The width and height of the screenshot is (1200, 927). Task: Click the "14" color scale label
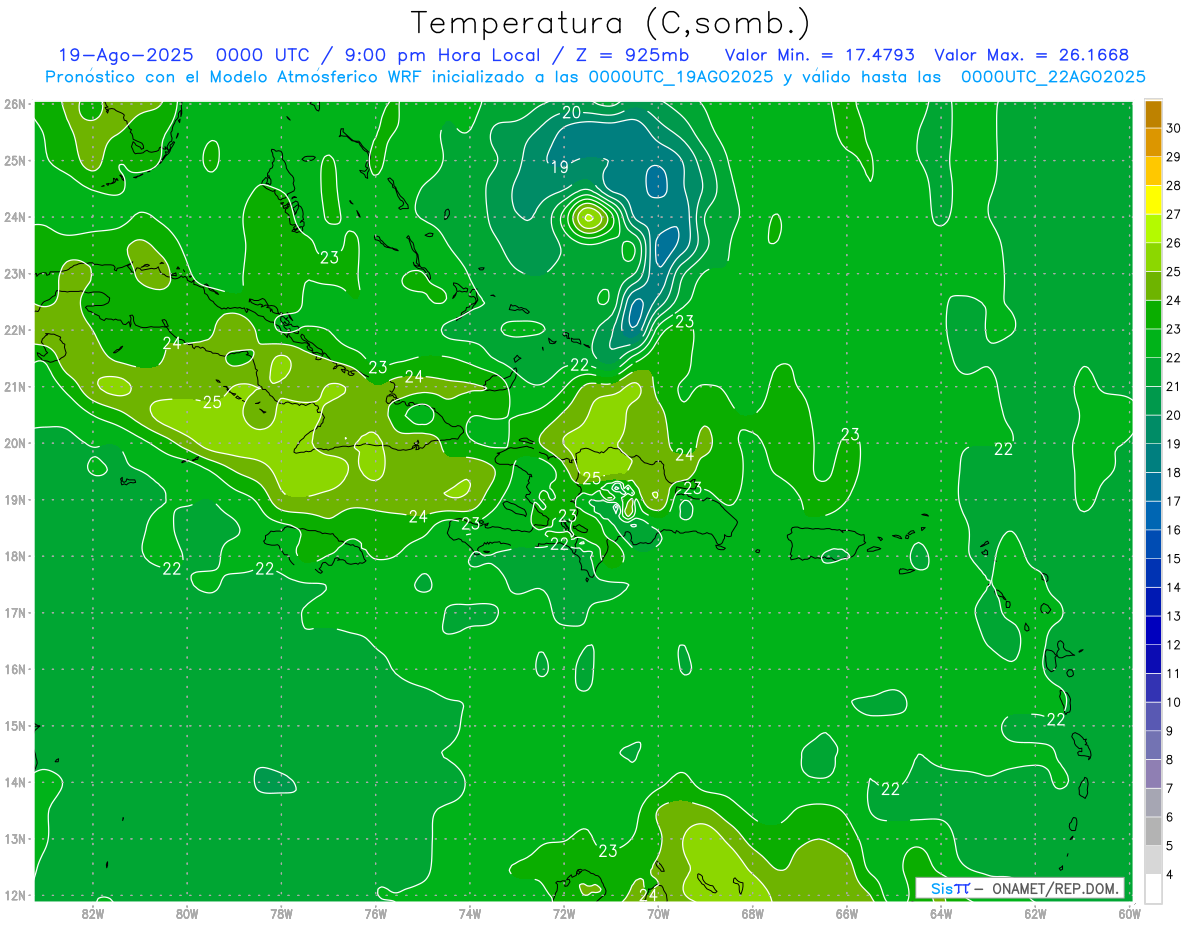click(x=1174, y=587)
